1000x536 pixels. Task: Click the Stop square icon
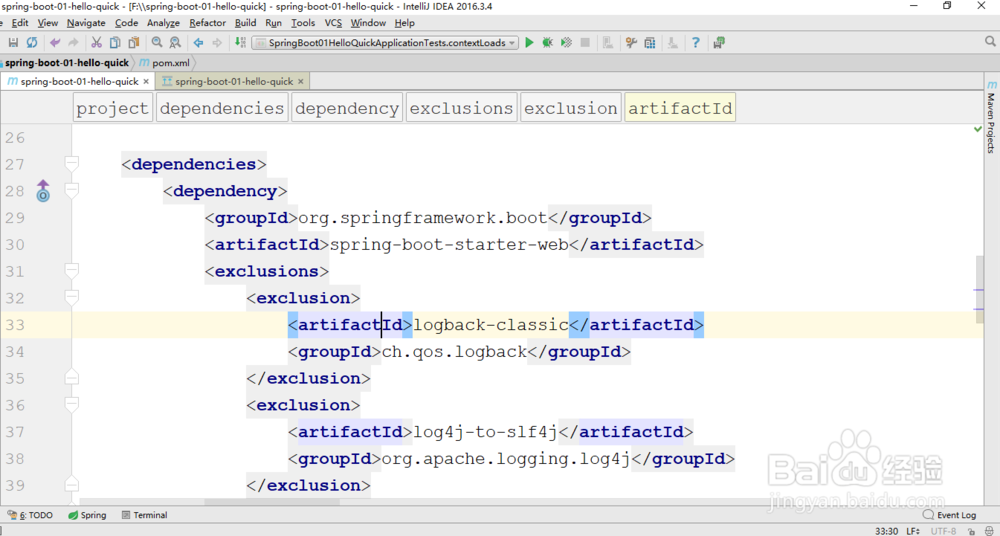pos(585,43)
